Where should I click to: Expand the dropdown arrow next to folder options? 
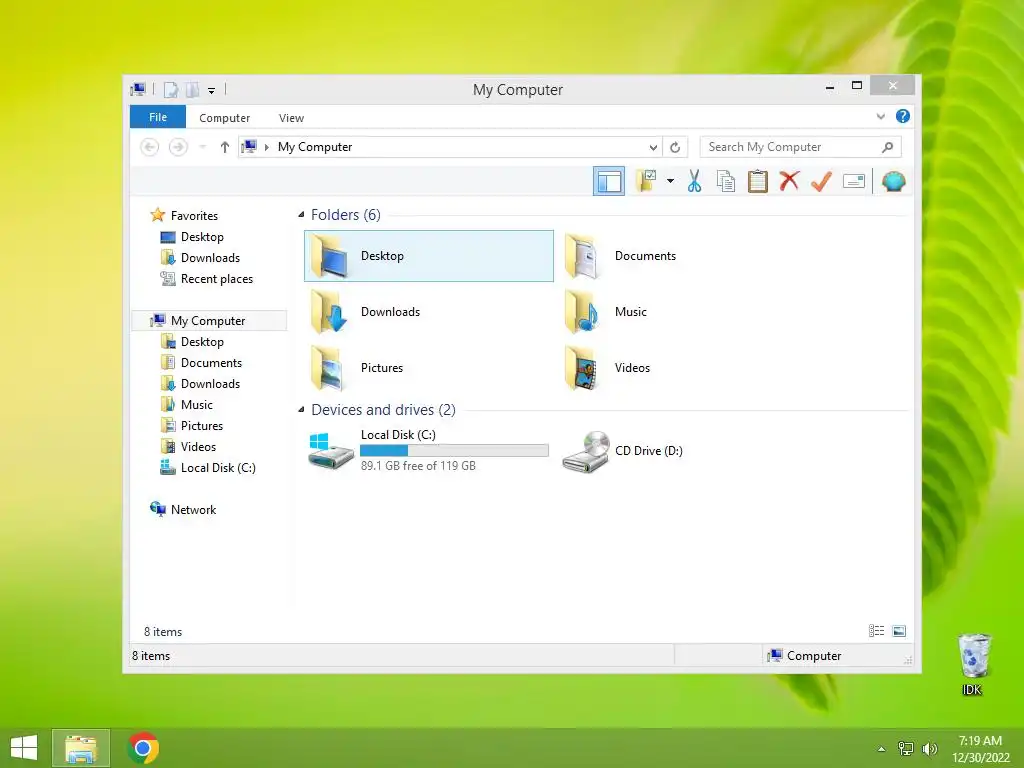tap(670, 181)
